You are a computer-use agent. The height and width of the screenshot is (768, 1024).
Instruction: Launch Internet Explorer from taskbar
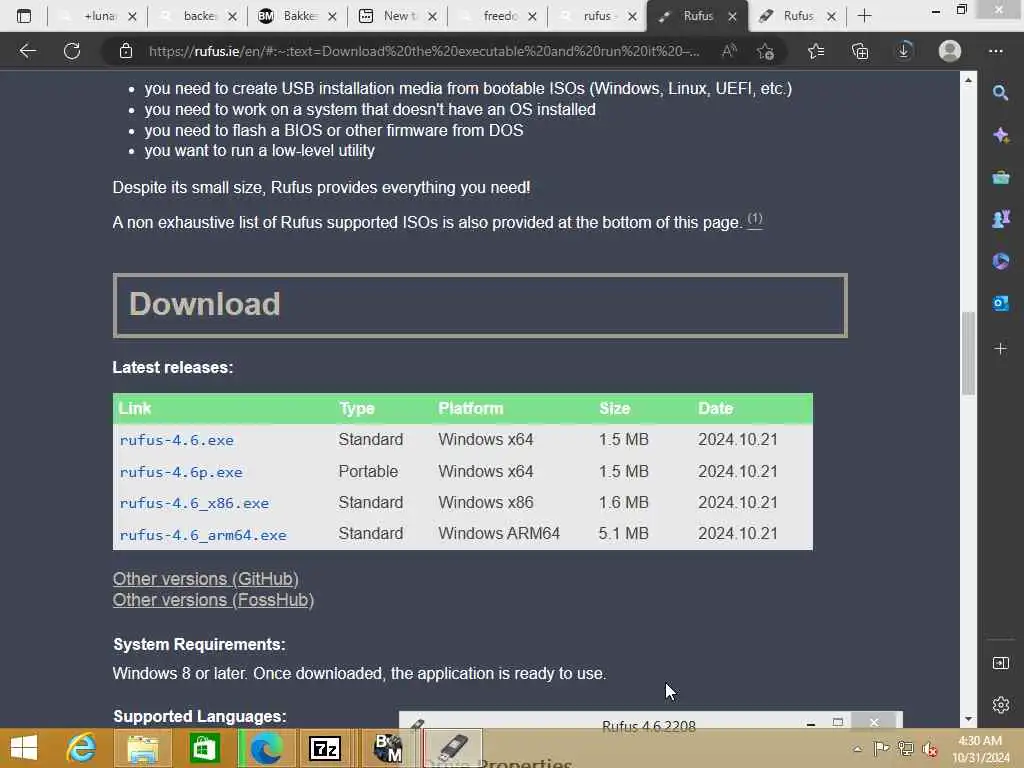(x=82, y=748)
